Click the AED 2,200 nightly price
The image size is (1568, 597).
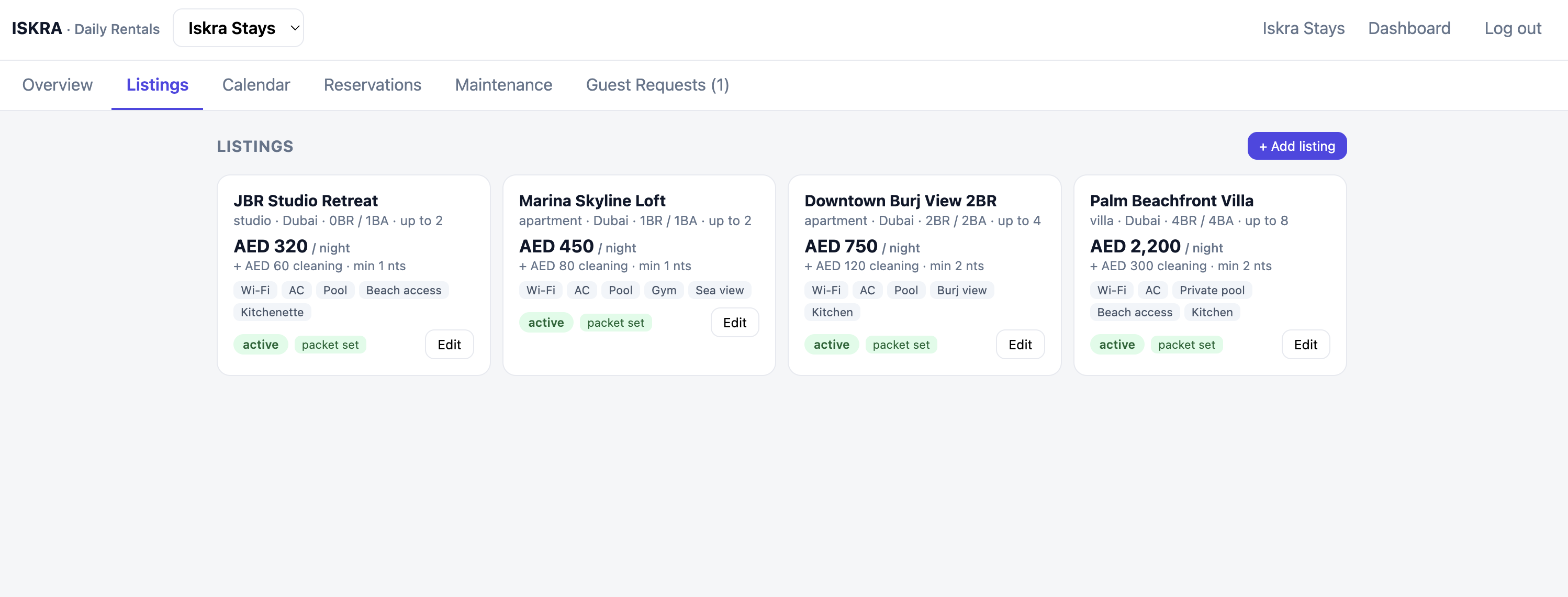click(1156, 246)
